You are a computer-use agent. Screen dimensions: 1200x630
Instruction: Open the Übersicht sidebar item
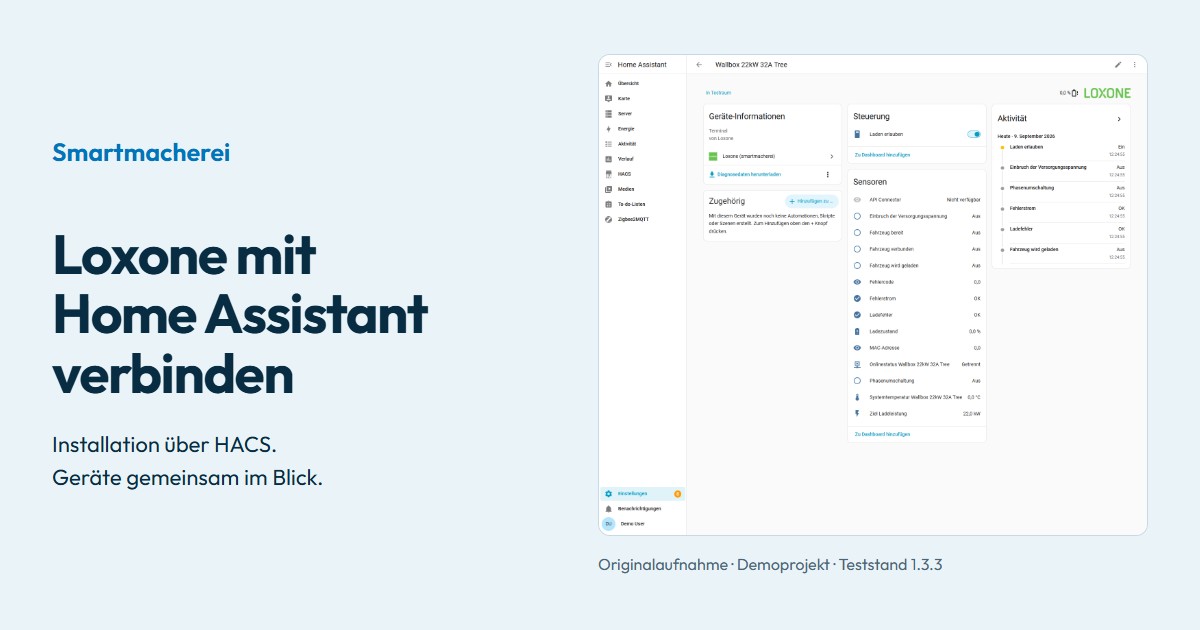pos(643,83)
